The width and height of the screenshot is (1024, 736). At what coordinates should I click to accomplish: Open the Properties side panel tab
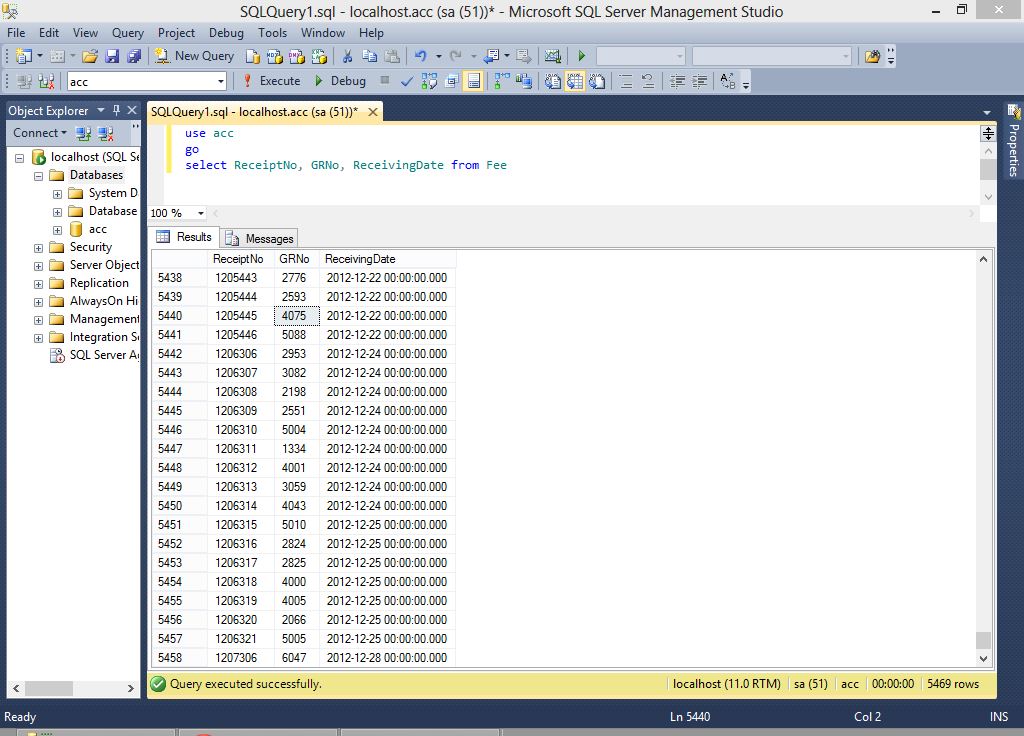coord(1014,141)
